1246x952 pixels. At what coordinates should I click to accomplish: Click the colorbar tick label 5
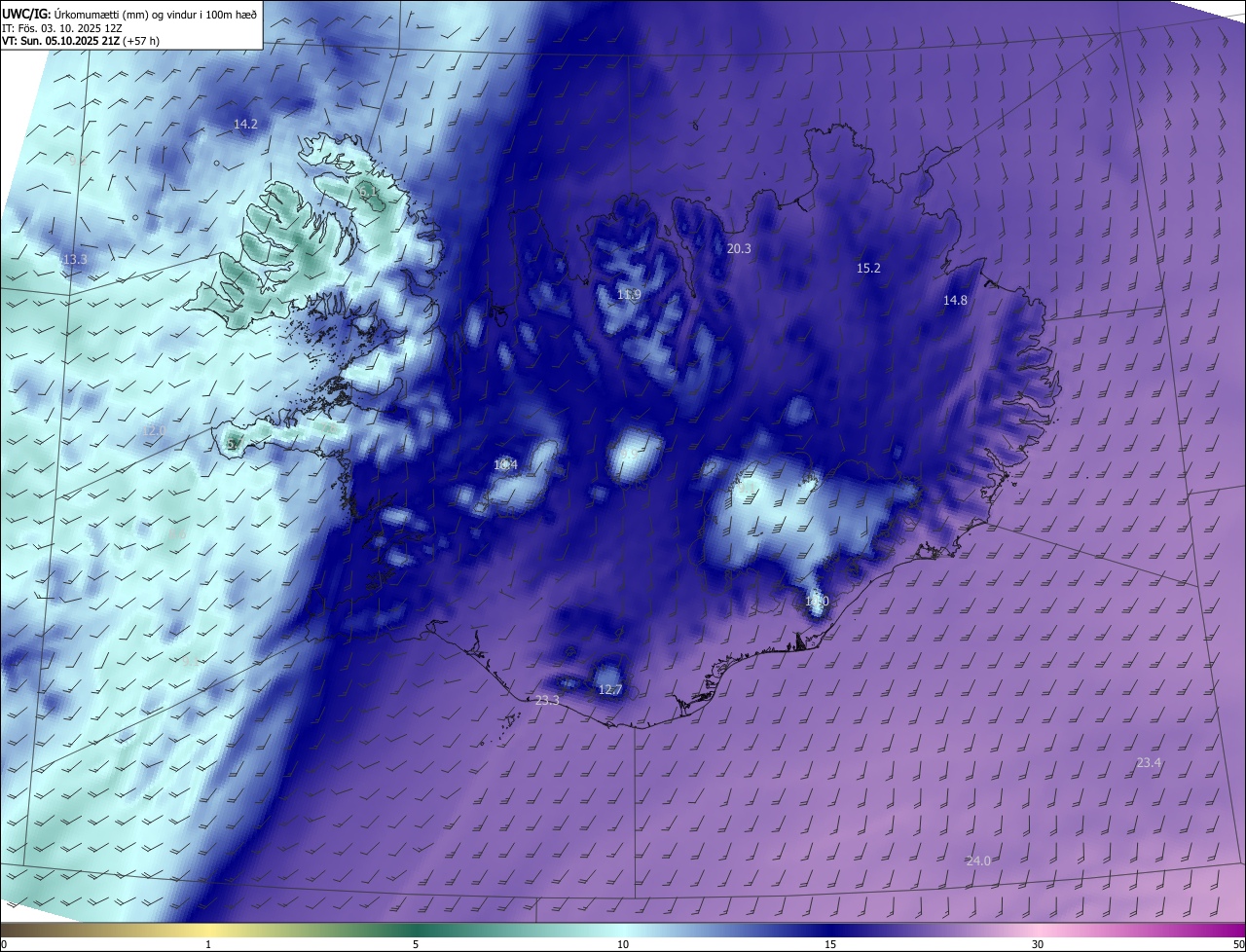point(416,944)
